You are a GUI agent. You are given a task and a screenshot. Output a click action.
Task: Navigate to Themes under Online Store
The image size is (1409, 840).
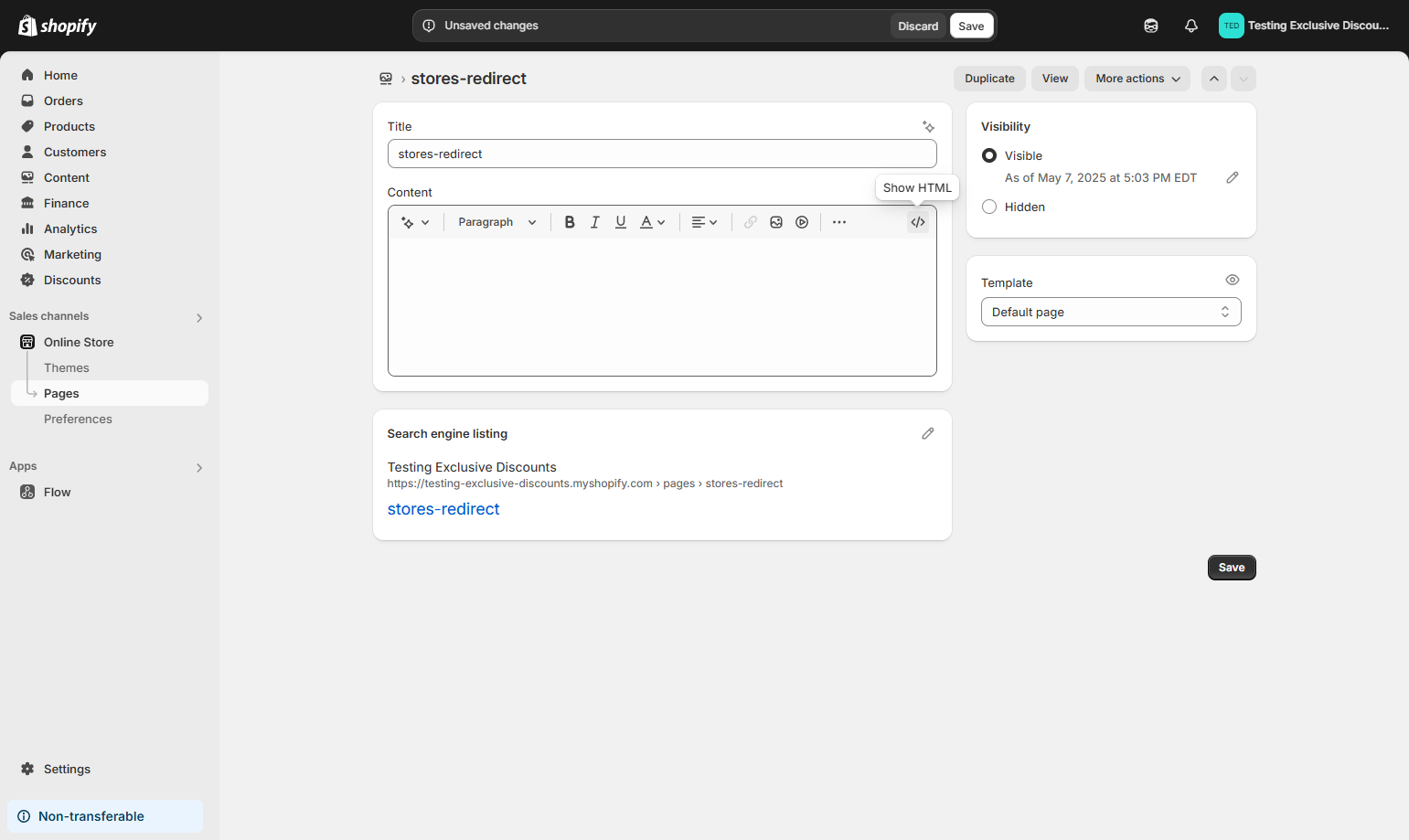(x=67, y=367)
